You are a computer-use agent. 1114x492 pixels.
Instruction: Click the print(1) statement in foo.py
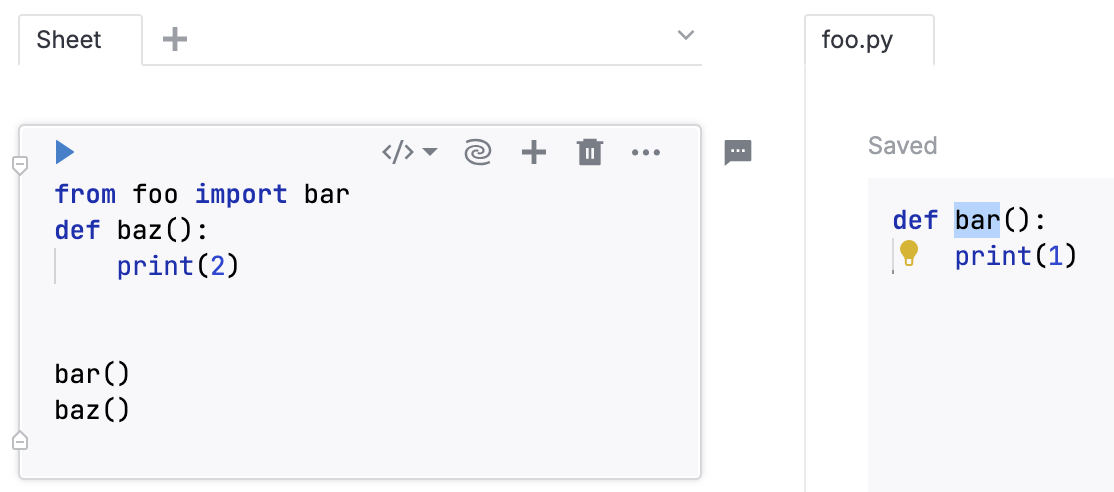[x=1015, y=256]
